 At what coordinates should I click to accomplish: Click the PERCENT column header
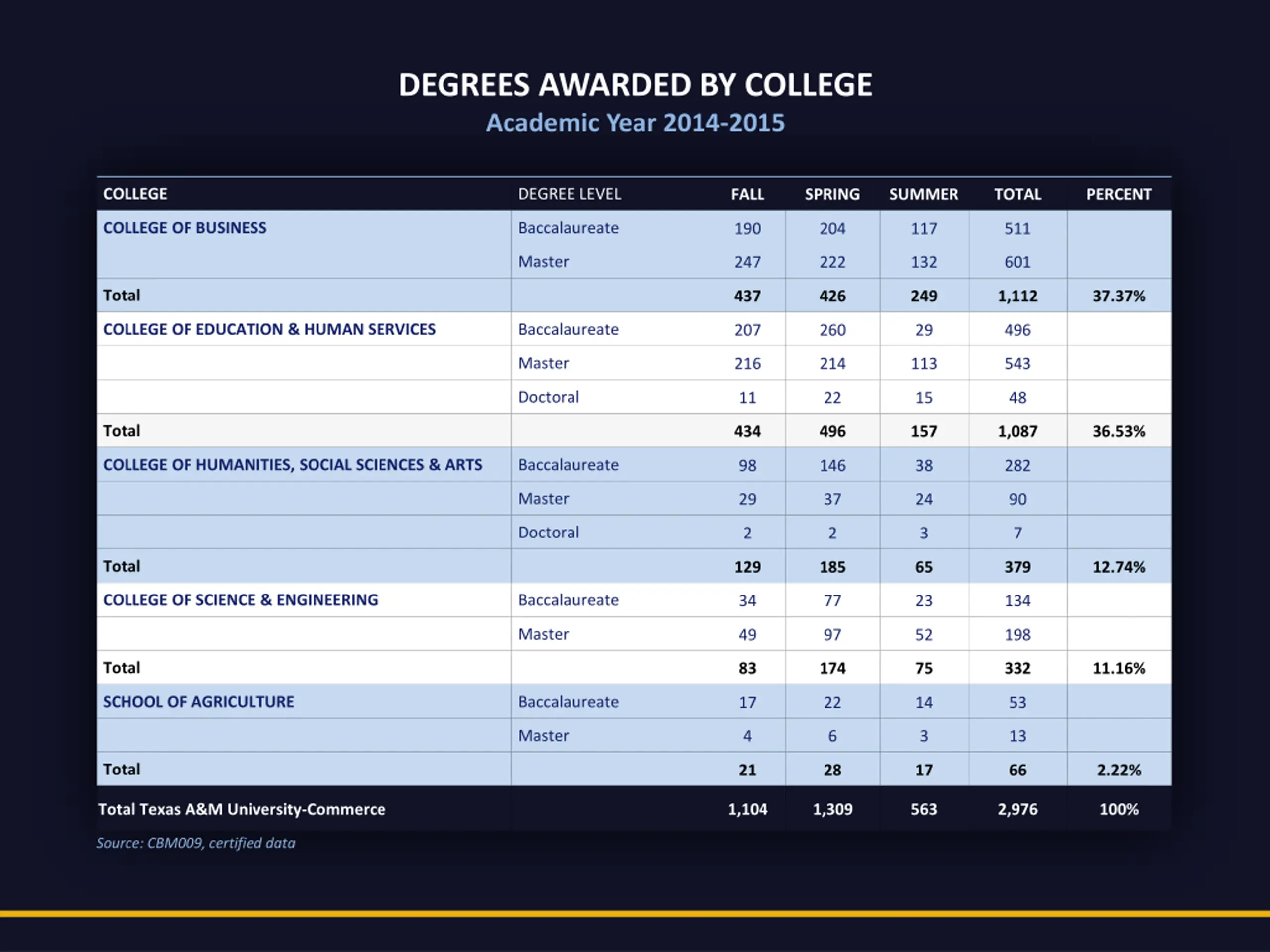1118,194
